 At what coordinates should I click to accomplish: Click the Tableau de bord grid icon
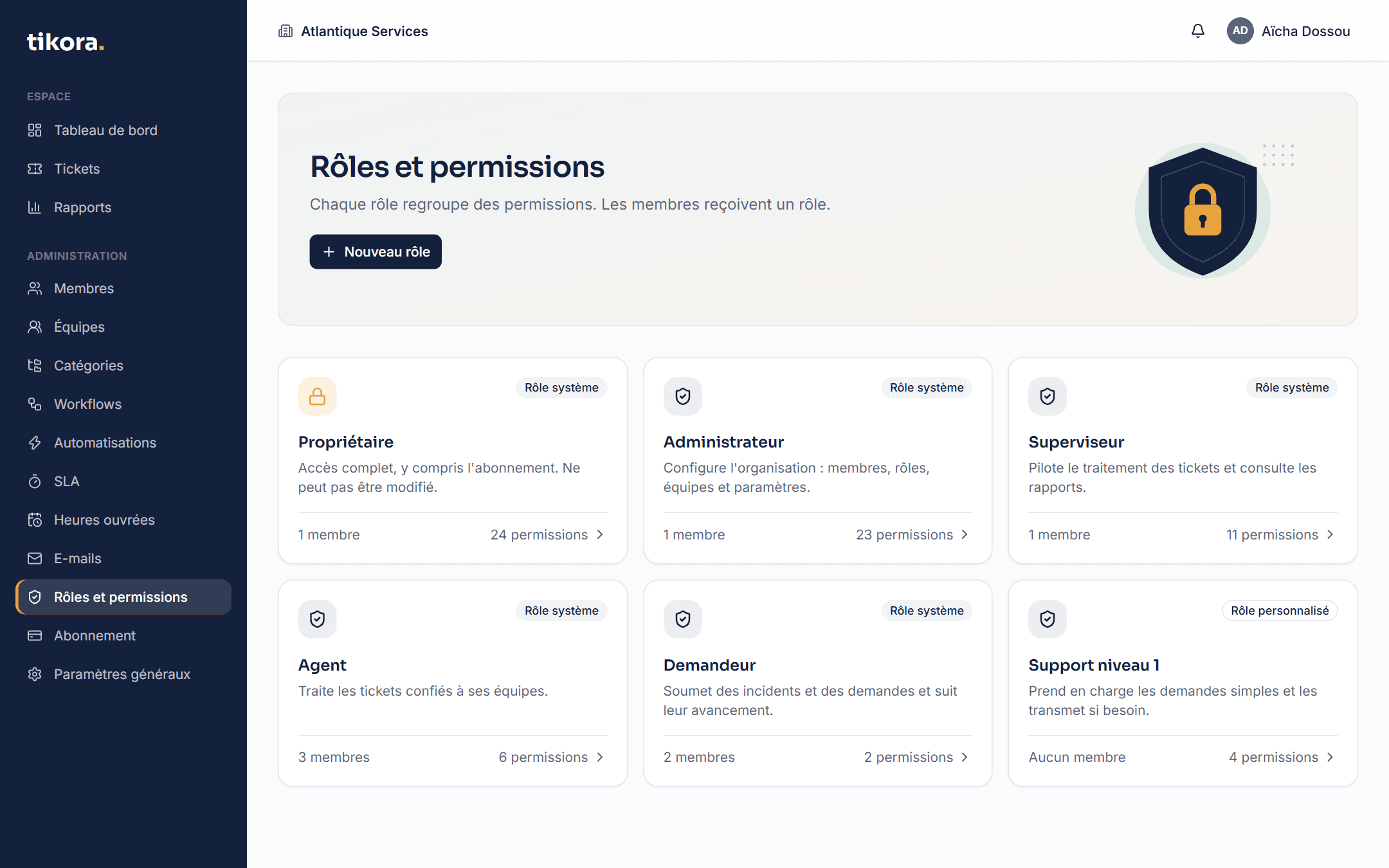[x=35, y=131]
